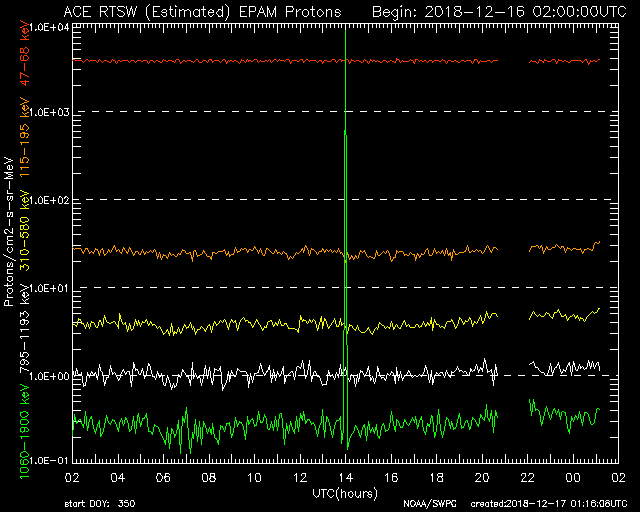Screen dimensions: 640x512
Task: Click the chart title ACE RTSW EPAM Protons
Action: (x=201, y=11)
